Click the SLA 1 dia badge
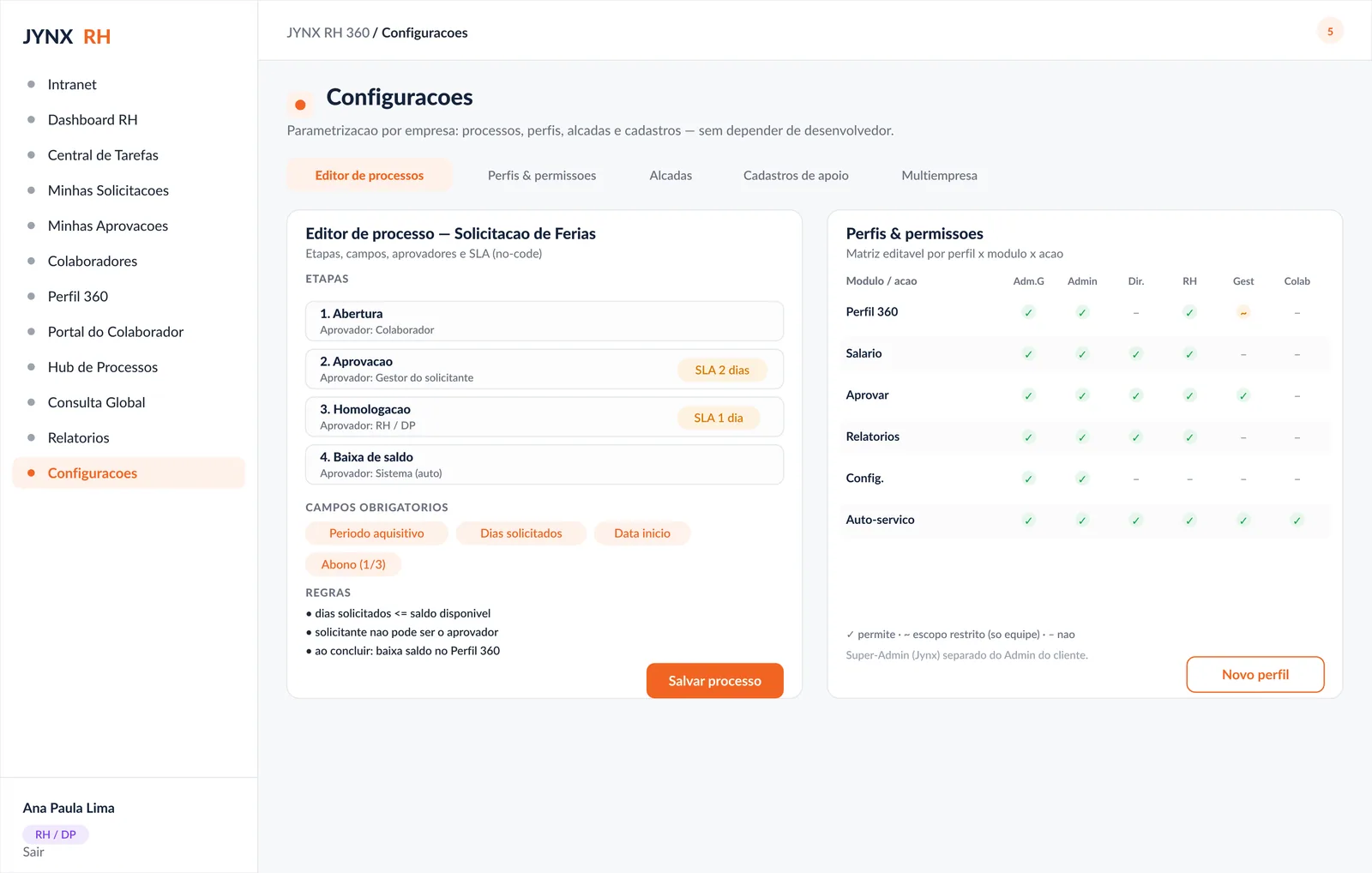 tap(719, 418)
